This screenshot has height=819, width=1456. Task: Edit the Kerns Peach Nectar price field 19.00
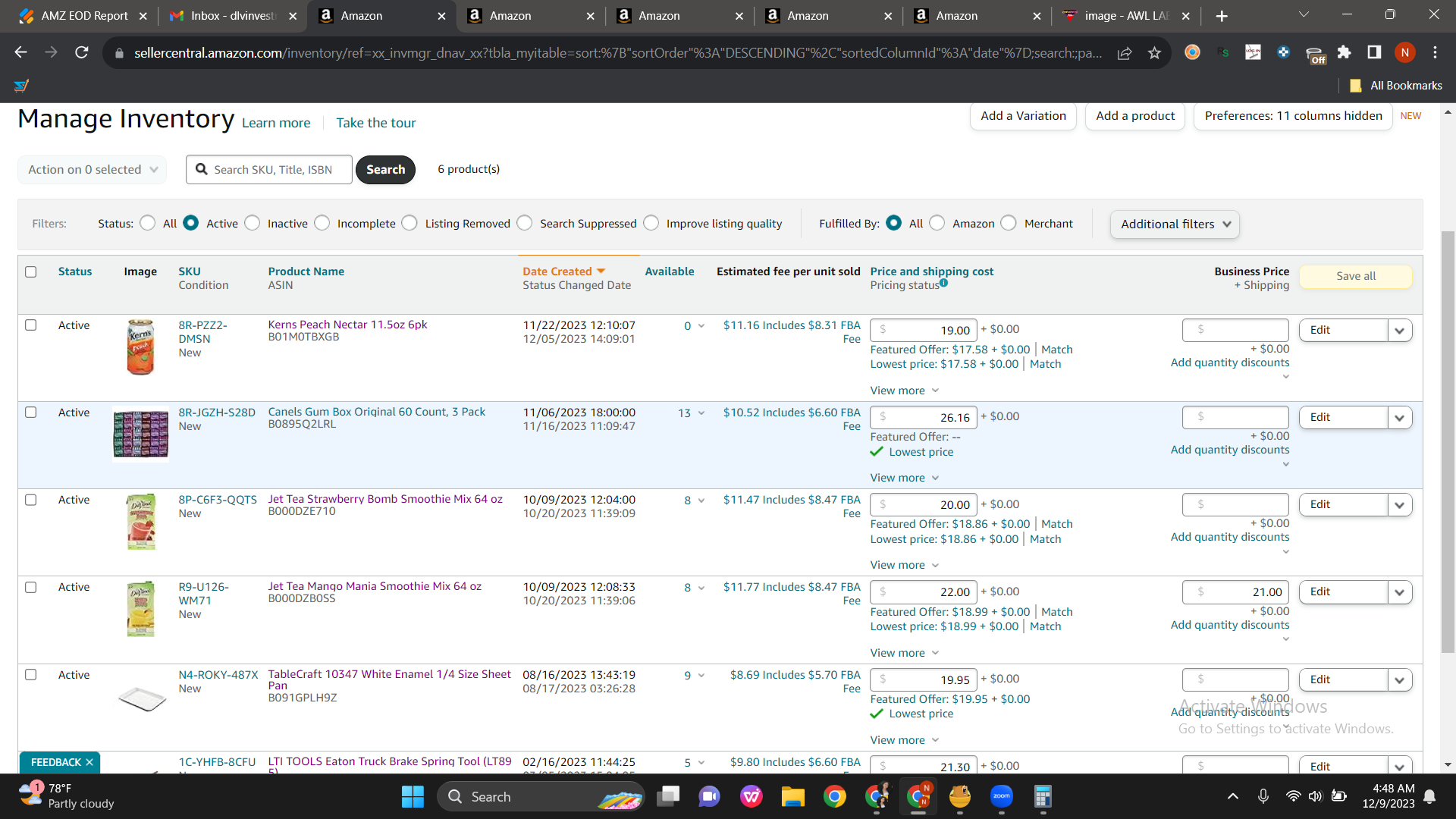pyautogui.click(x=924, y=330)
